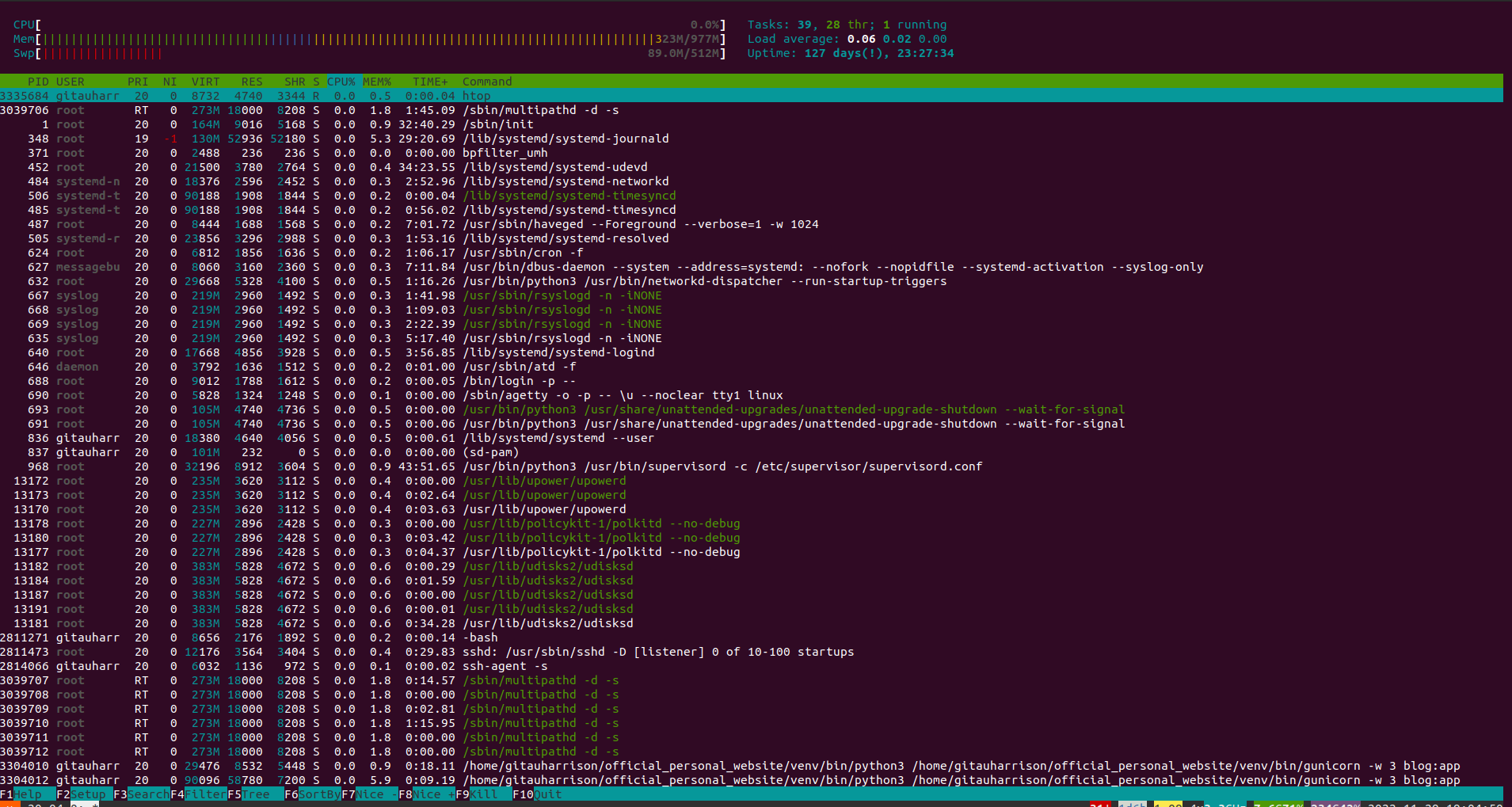Image resolution: width=1512 pixels, height=807 pixels.
Task: Select udisksd row with PID 13181
Action: tap(752, 623)
